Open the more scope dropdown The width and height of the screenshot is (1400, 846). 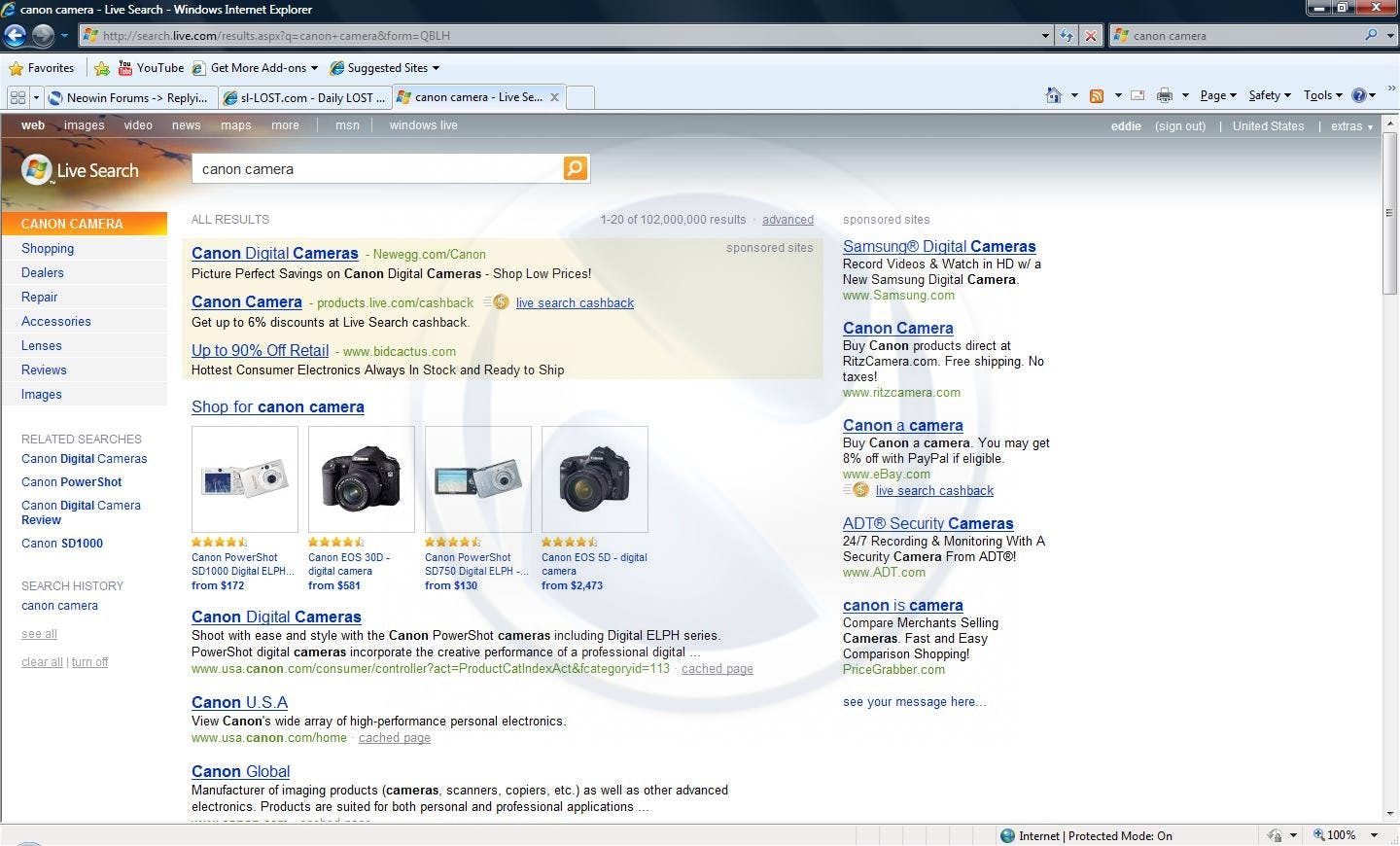click(x=285, y=125)
